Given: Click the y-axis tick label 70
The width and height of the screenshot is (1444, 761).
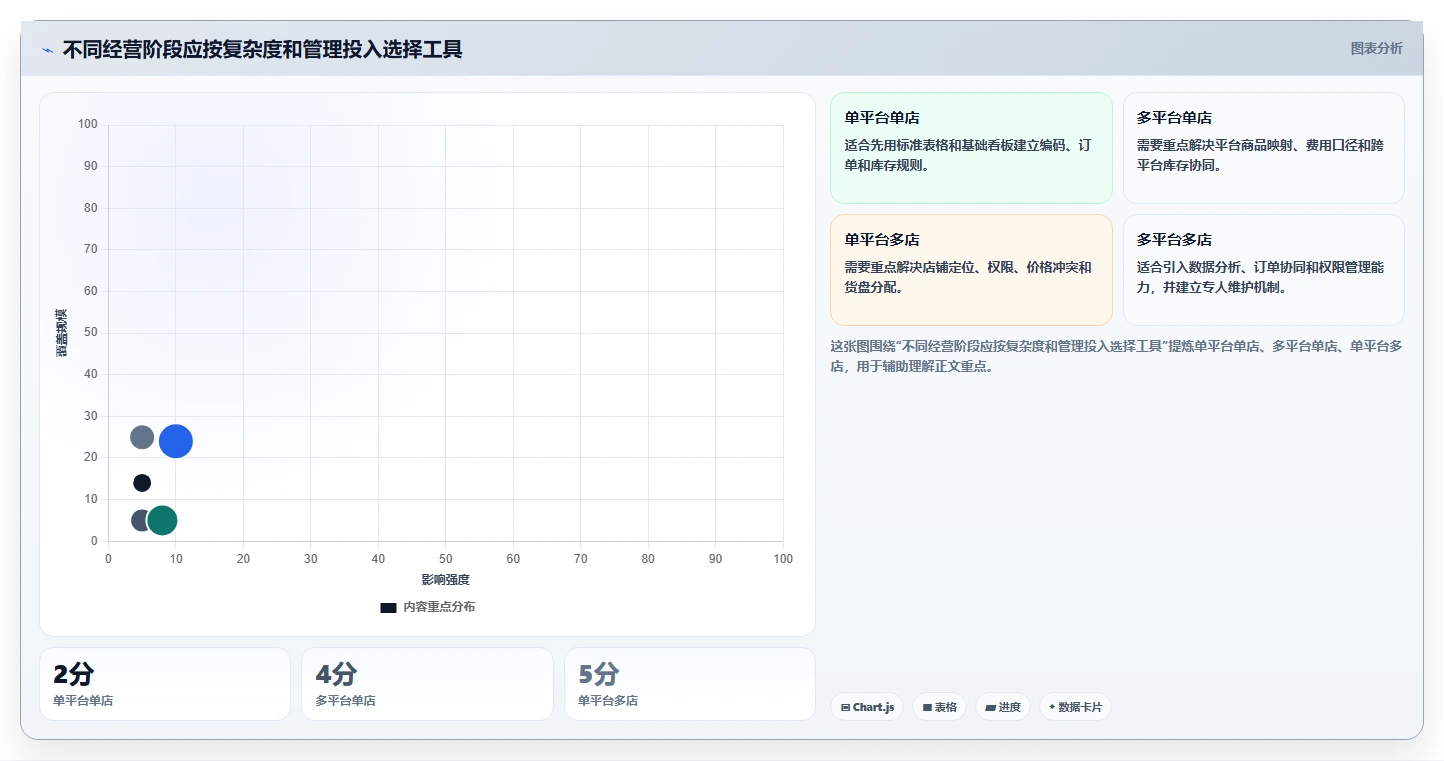Looking at the screenshot, I should pyautogui.click(x=91, y=249).
